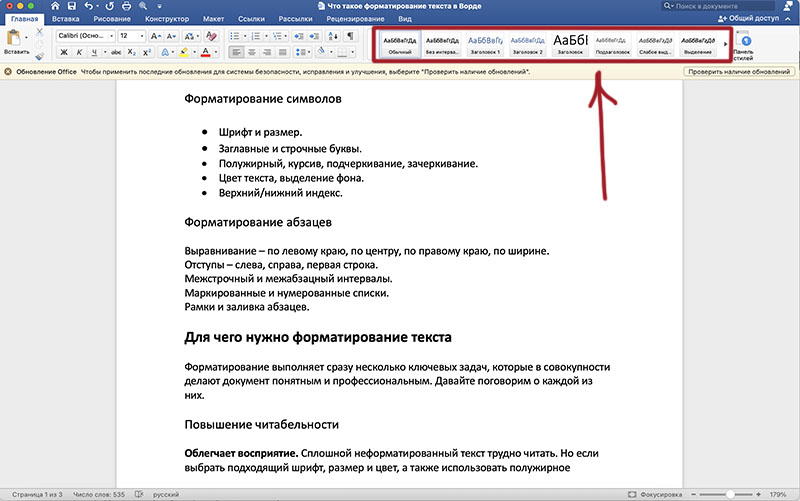Apply the Без интервала style

point(442,44)
